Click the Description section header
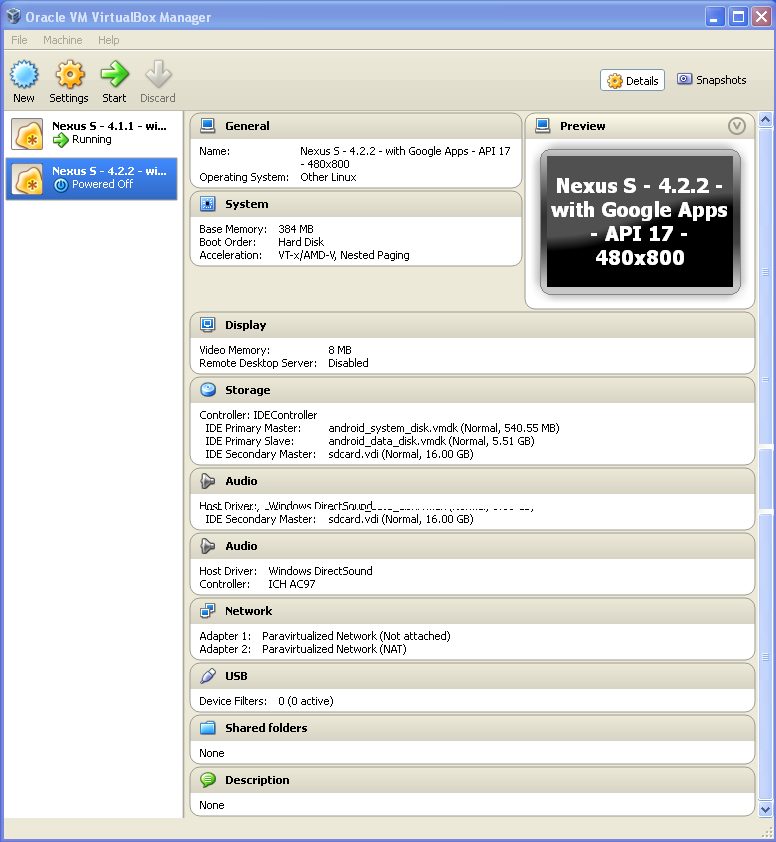The width and height of the screenshot is (776, 842). (x=472, y=780)
